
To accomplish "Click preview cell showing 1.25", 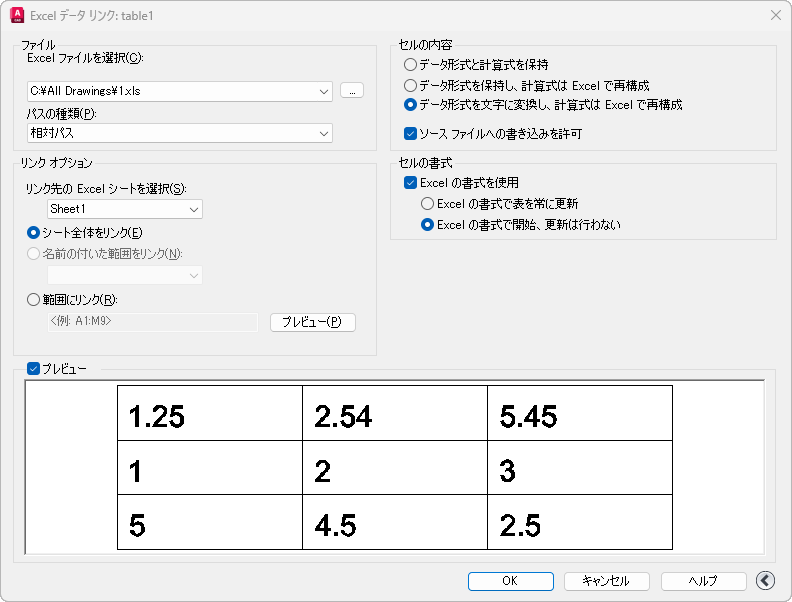I will (210, 413).
